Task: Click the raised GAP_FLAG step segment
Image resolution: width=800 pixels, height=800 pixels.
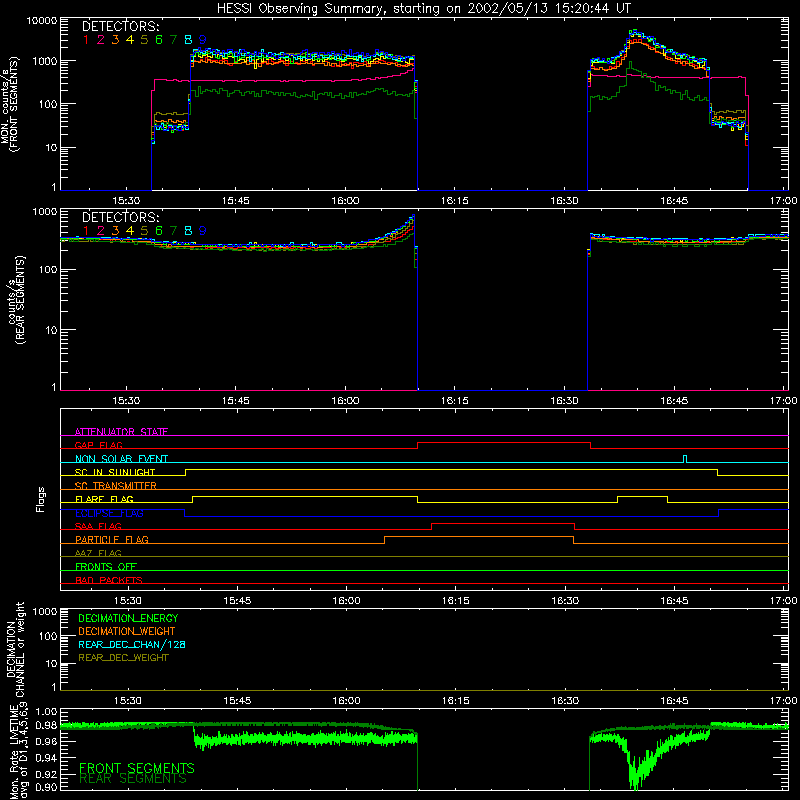Action: tap(504, 443)
